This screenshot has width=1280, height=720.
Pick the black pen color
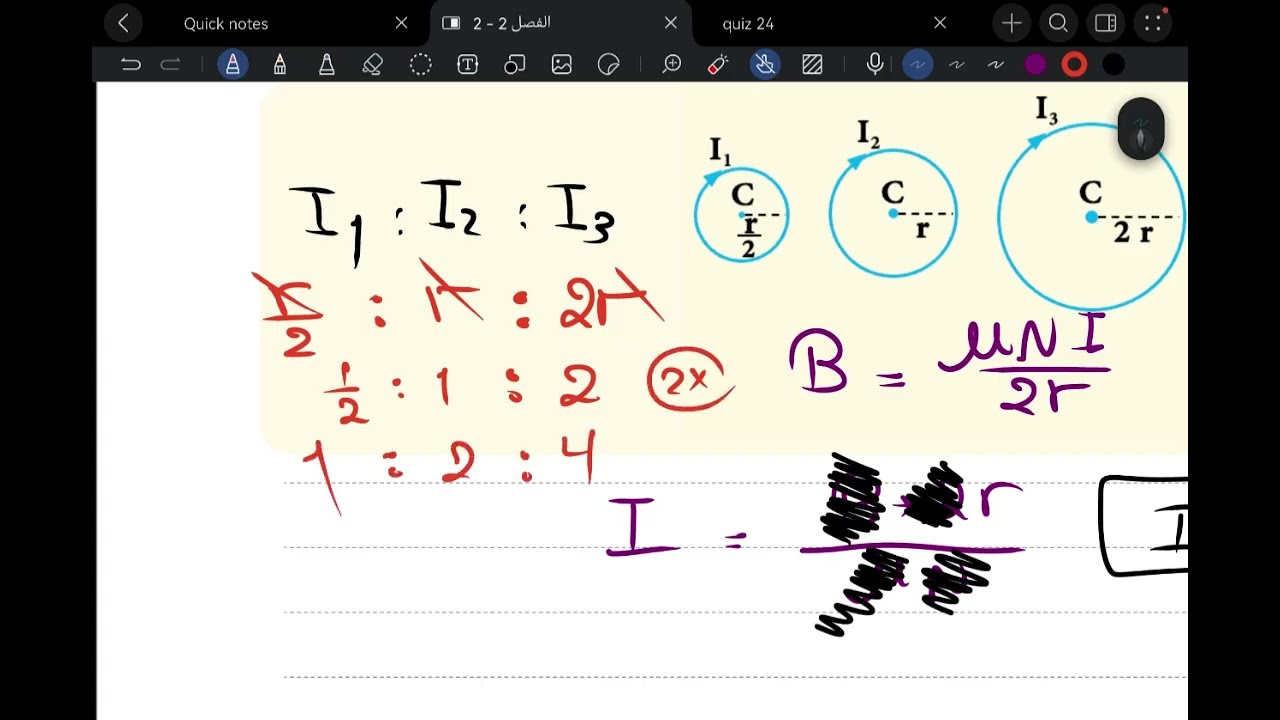pyautogui.click(x=1113, y=65)
